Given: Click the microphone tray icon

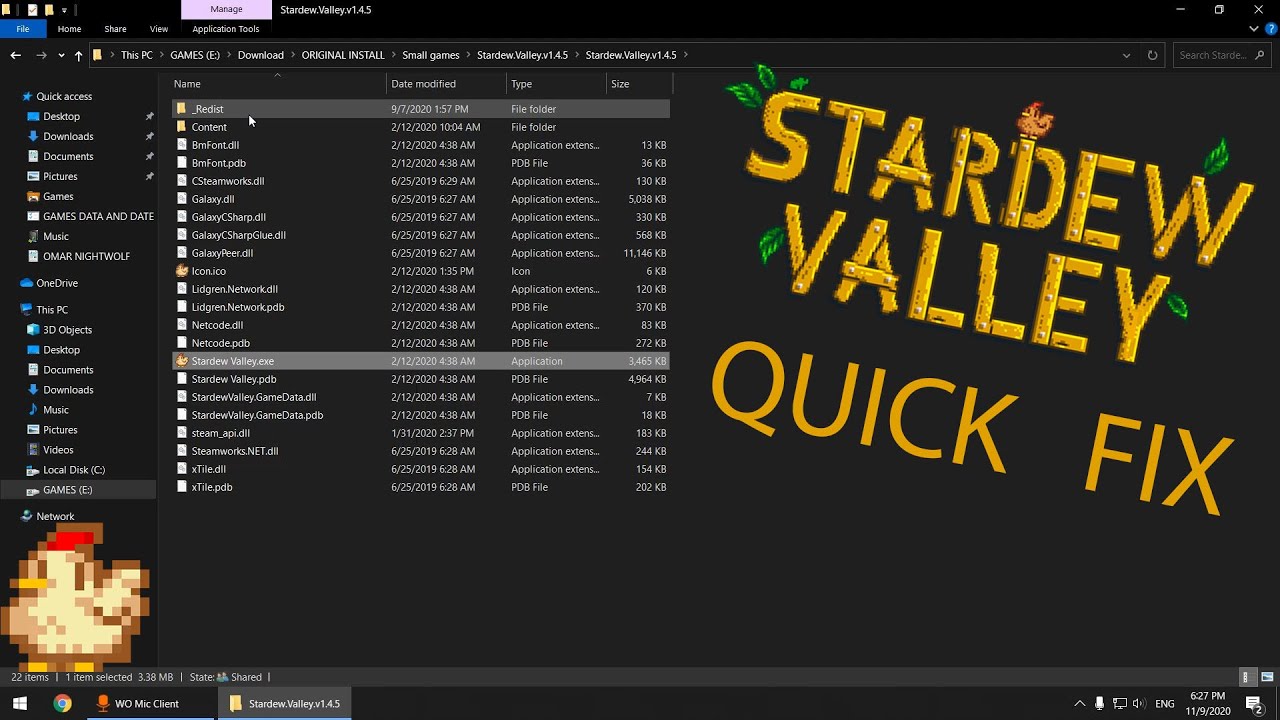Looking at the screenshot, I should 1100,704.
